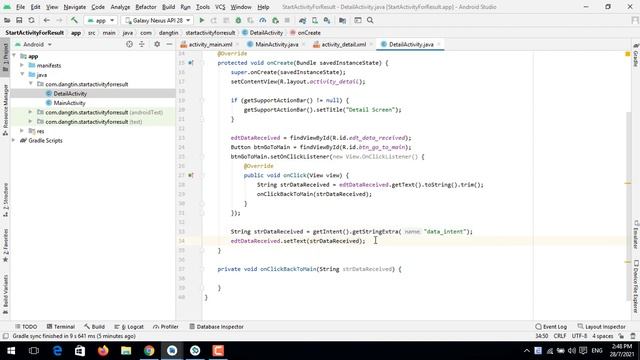
Task: Open Firefox from Windows taskbar
Action: (x=103, y=351)
